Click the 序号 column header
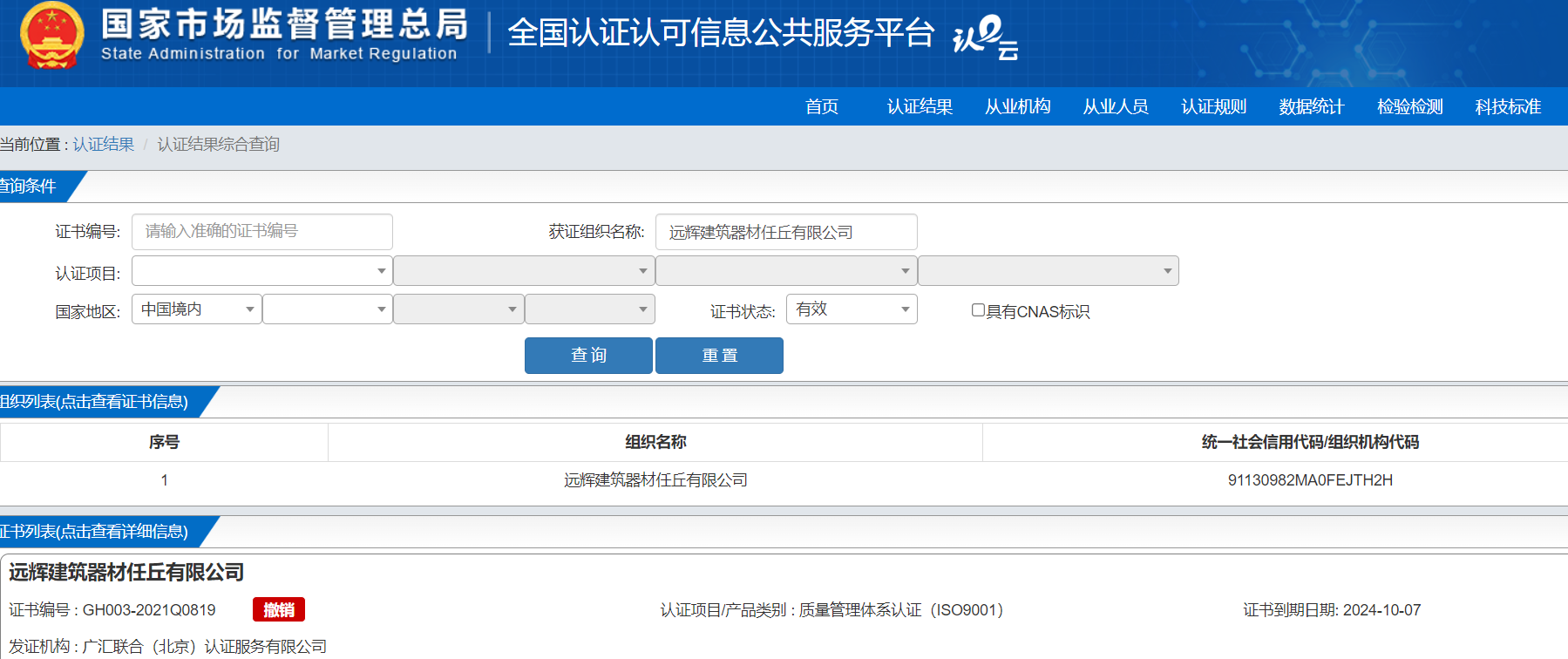1568x659 pixels. click(x=164, y=442)
